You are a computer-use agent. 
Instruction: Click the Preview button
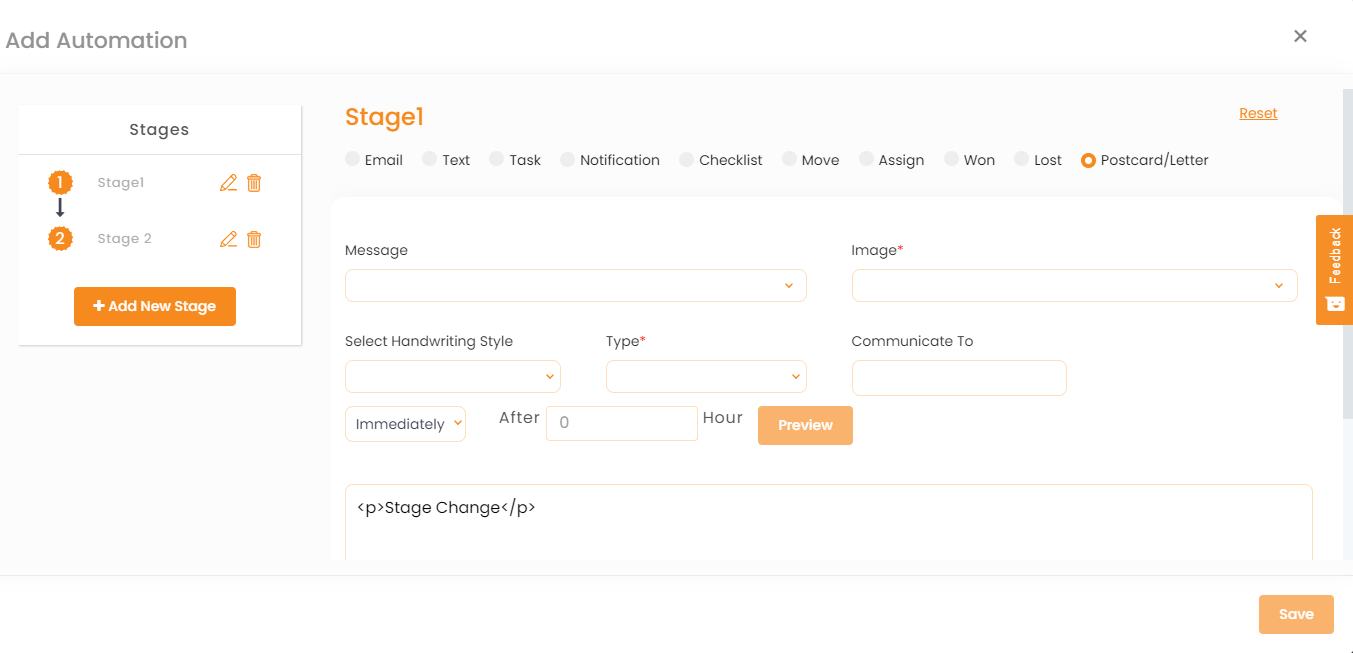tap(805, 425)
